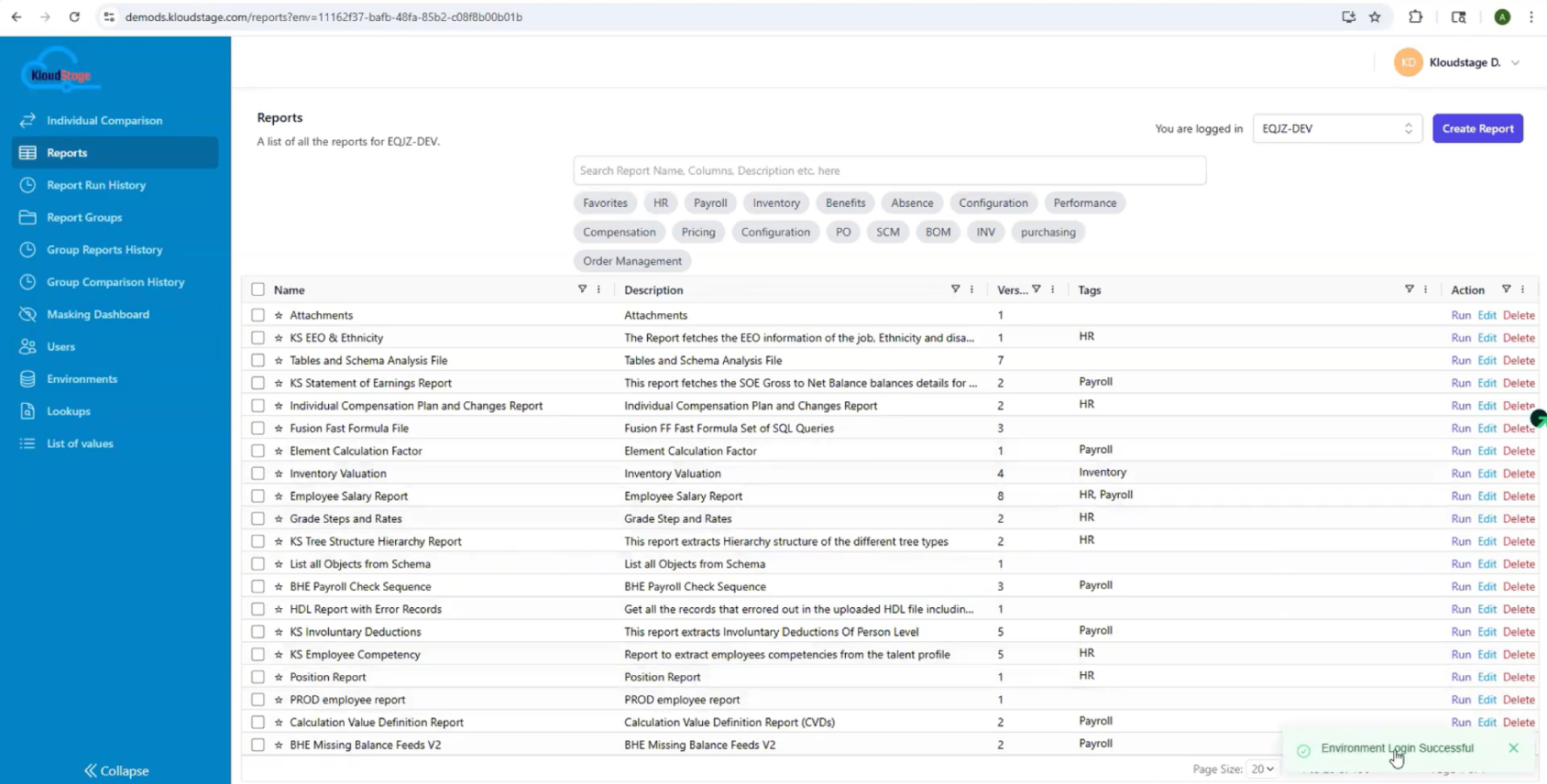Open Chrome three-dot menu
This screenshot has width=1547, height=784.
(x=1531, y=16)
